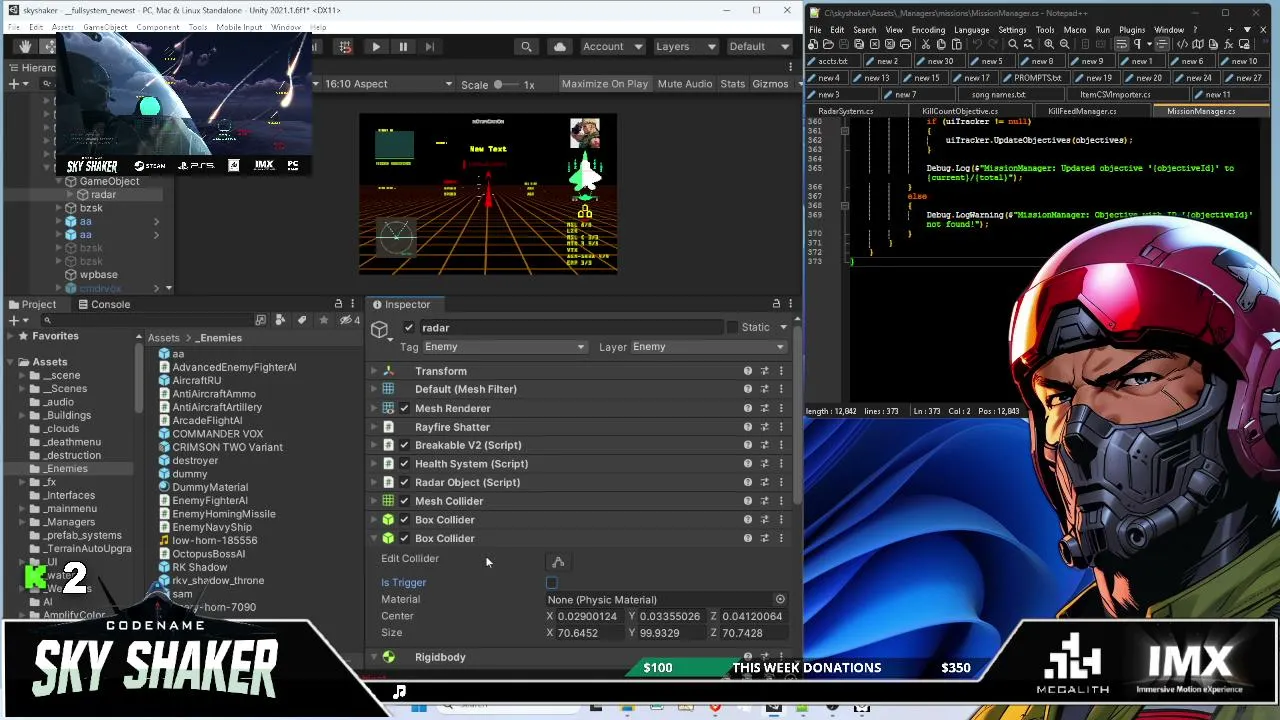
Task: Open more options for Health System script
Action: 781,464
